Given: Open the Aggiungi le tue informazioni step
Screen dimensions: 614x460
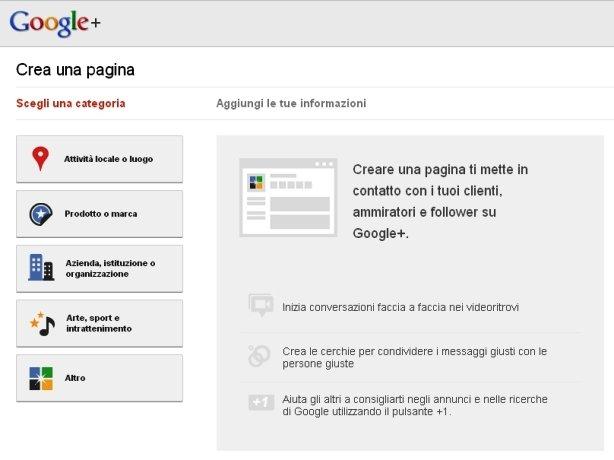Looking at the screenshot, I should 291,103.
